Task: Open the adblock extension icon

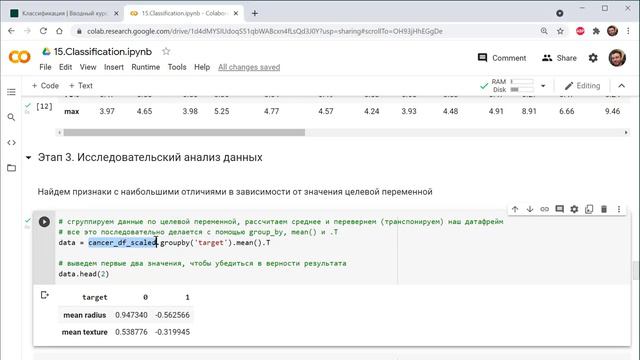Action: coord(580,31)
